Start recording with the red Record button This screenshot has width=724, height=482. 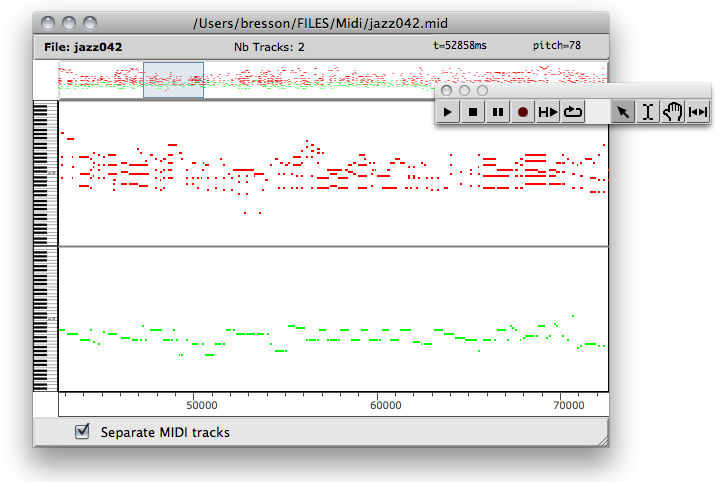(x=523, y=112)
